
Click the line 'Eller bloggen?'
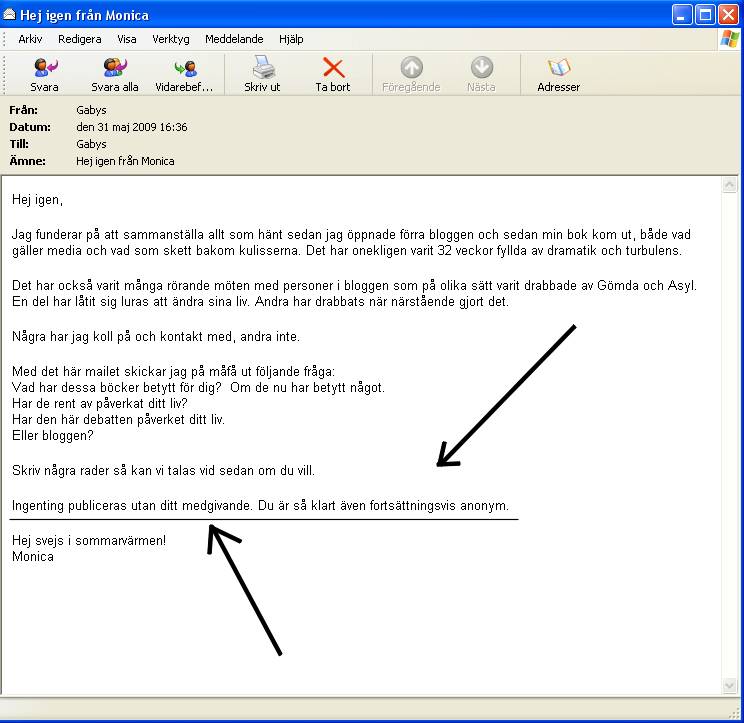point(53,436)
